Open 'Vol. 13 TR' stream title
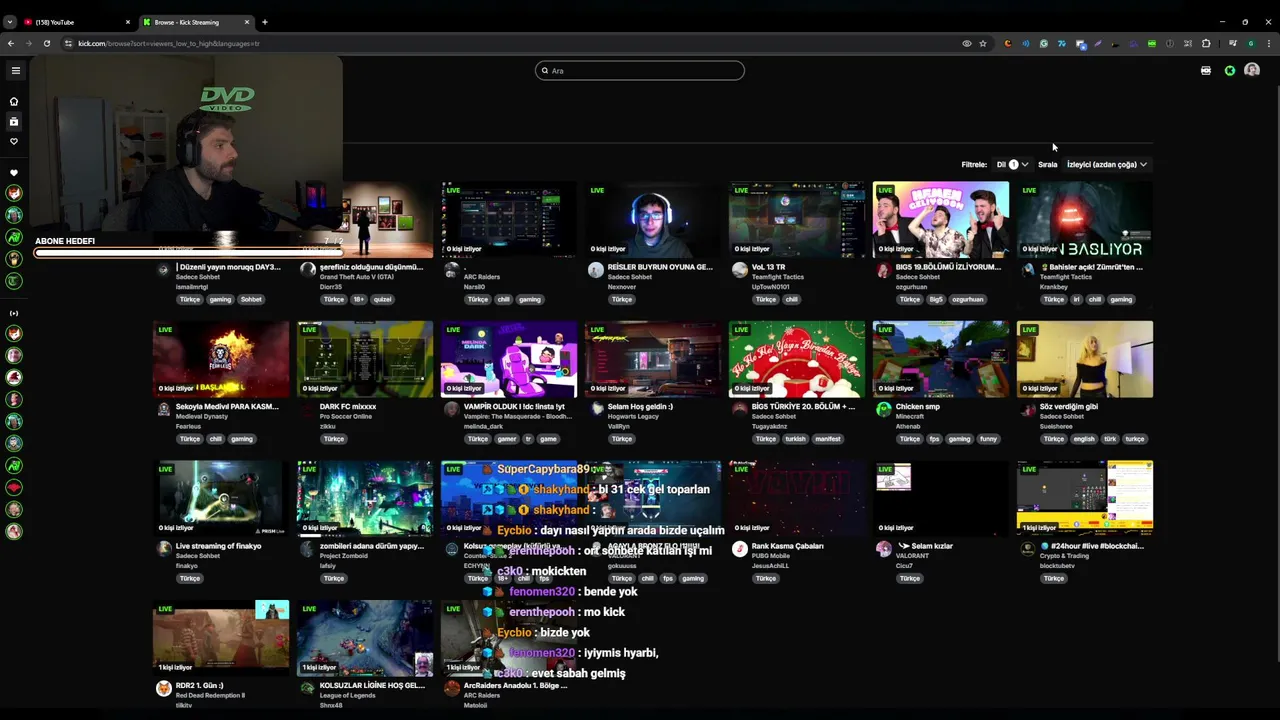The height and width of the screenshot is (720, 1280). pyautogui.click(x=768, y=267)
